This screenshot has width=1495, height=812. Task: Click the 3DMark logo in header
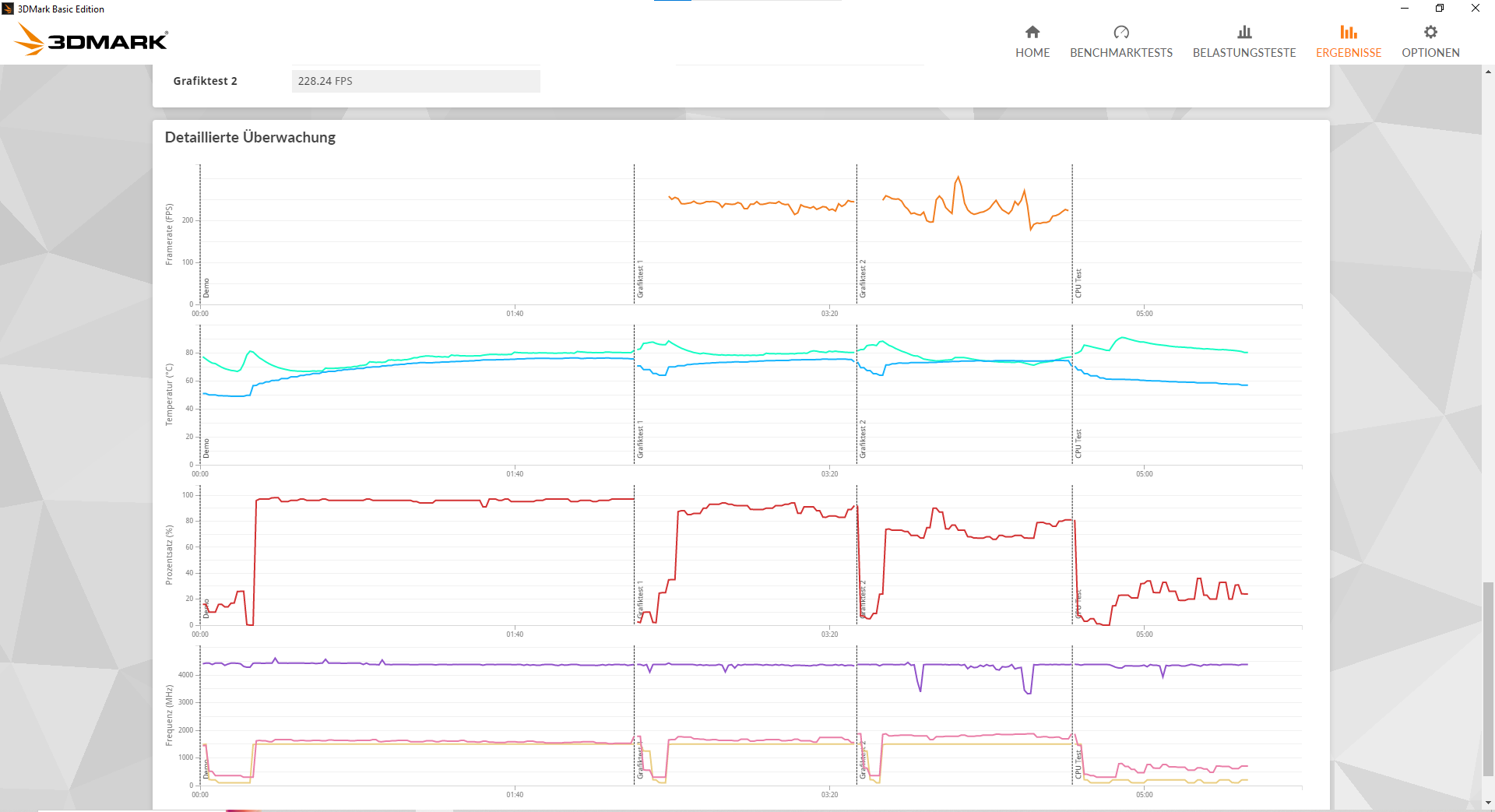(x=91, y=40)
